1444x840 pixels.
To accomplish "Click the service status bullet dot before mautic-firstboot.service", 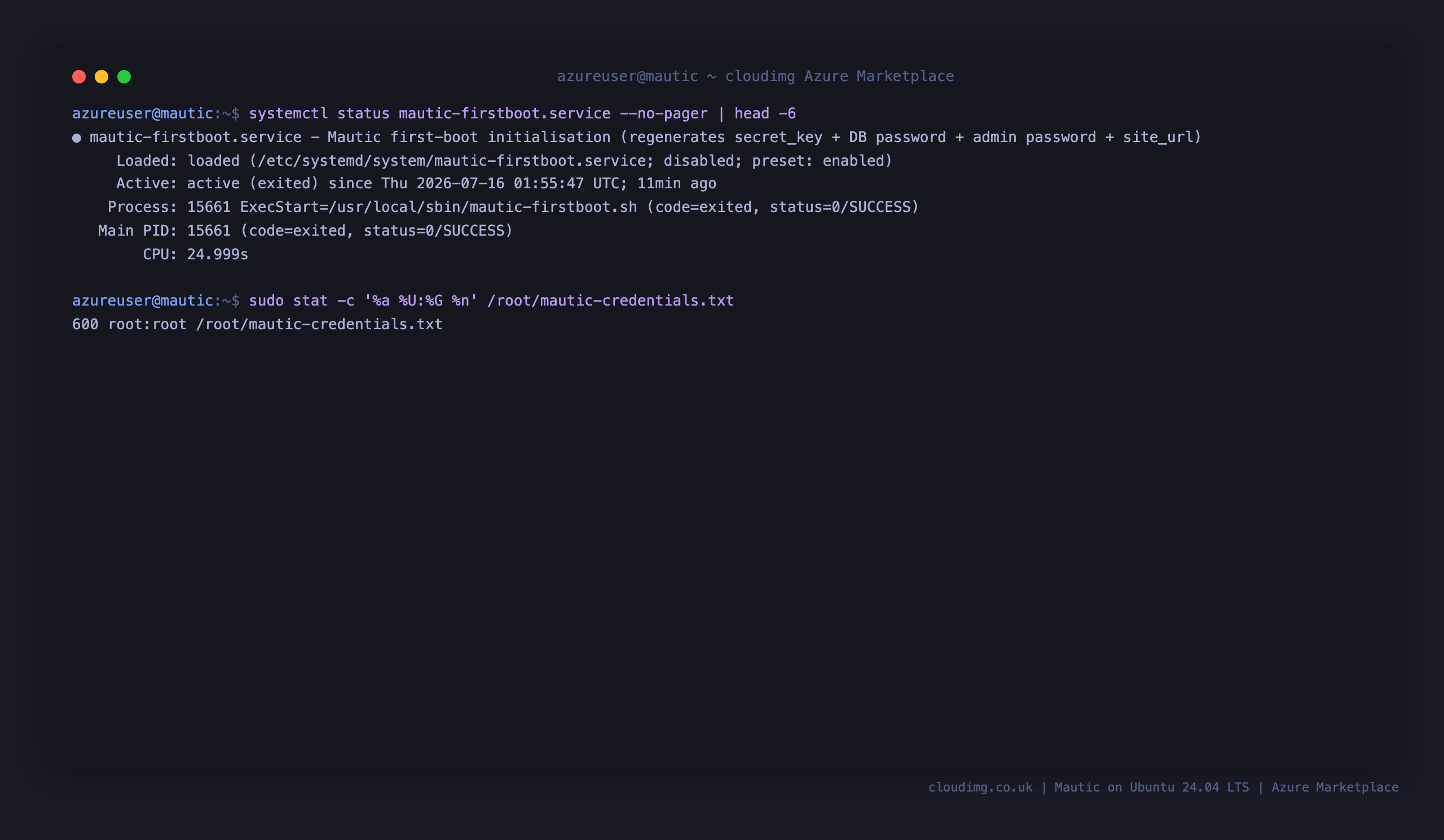I will (76, 138).
